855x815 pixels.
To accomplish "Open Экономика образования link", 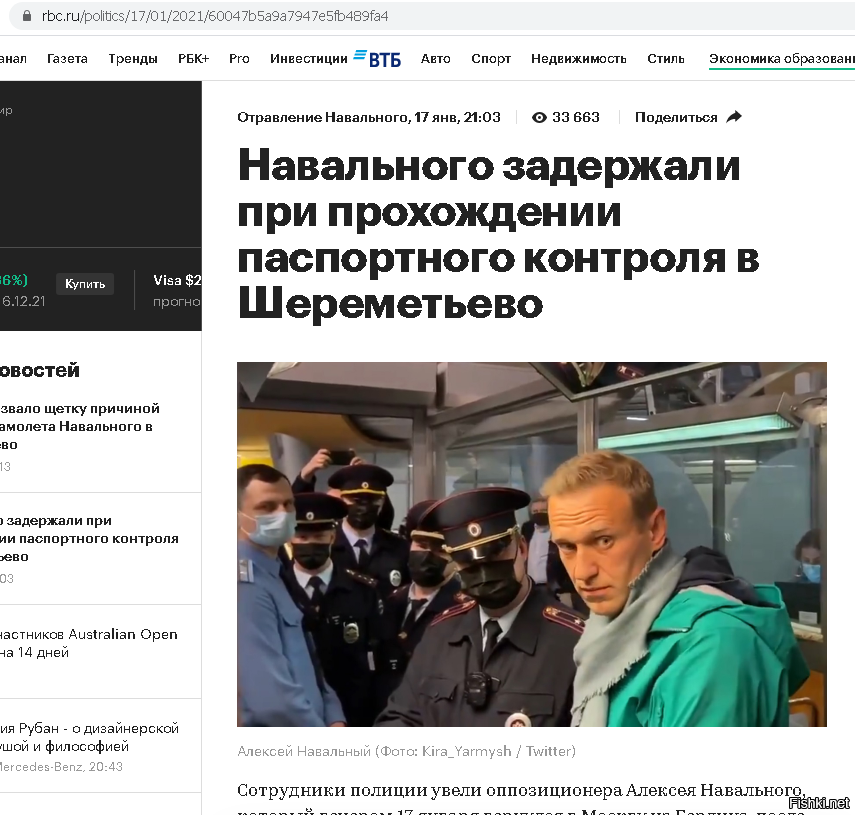I will (782, 58).
